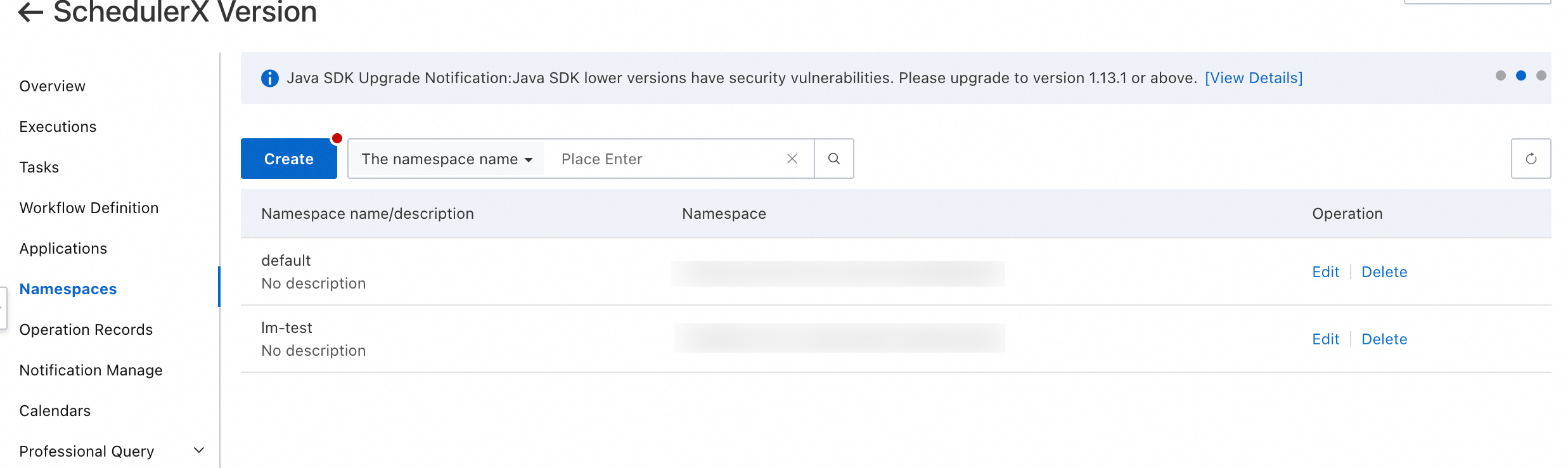Select the first notification carousel dot
The height and width of the screenshot is (468, 1568).
coord(1500,75)
